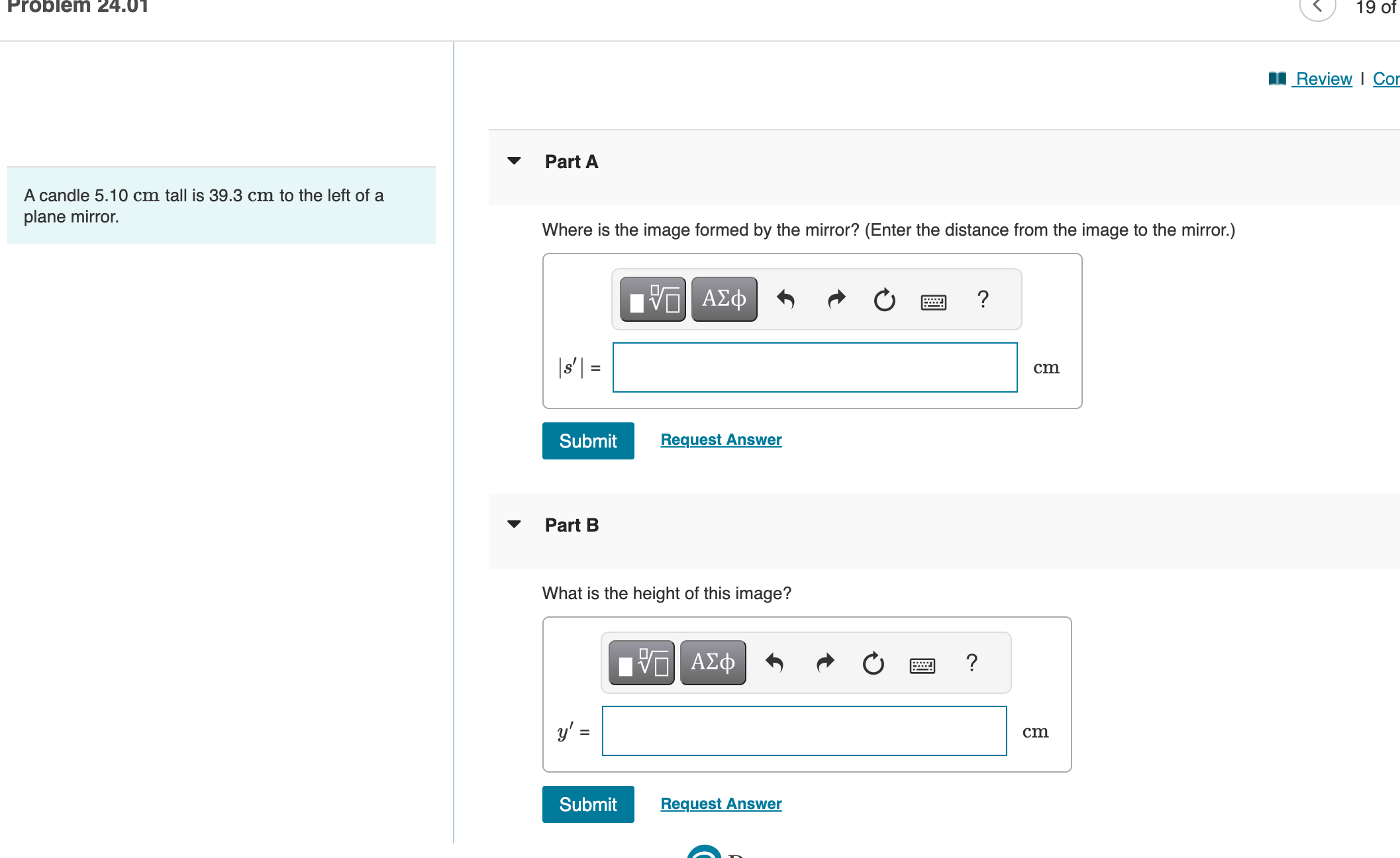Image resolution: width=1400 pixels, height=858 pixels.
Task: Click undo arrow in Part A toolbar
Action: tap(785, 299)
